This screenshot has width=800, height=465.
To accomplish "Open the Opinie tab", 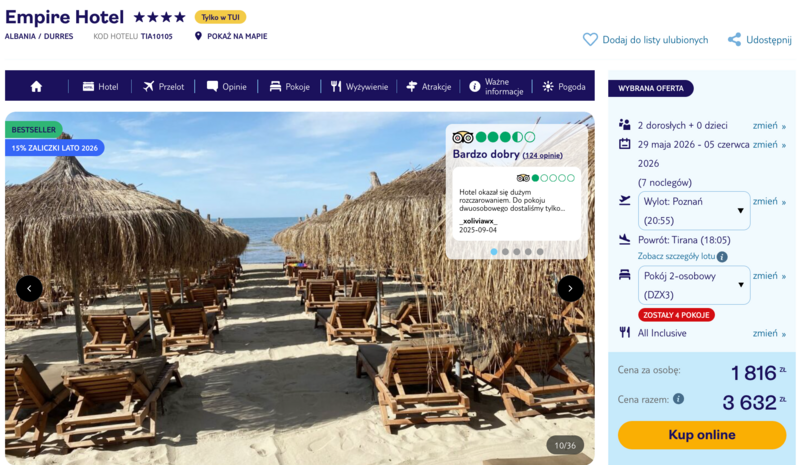I will click(226, 86).
